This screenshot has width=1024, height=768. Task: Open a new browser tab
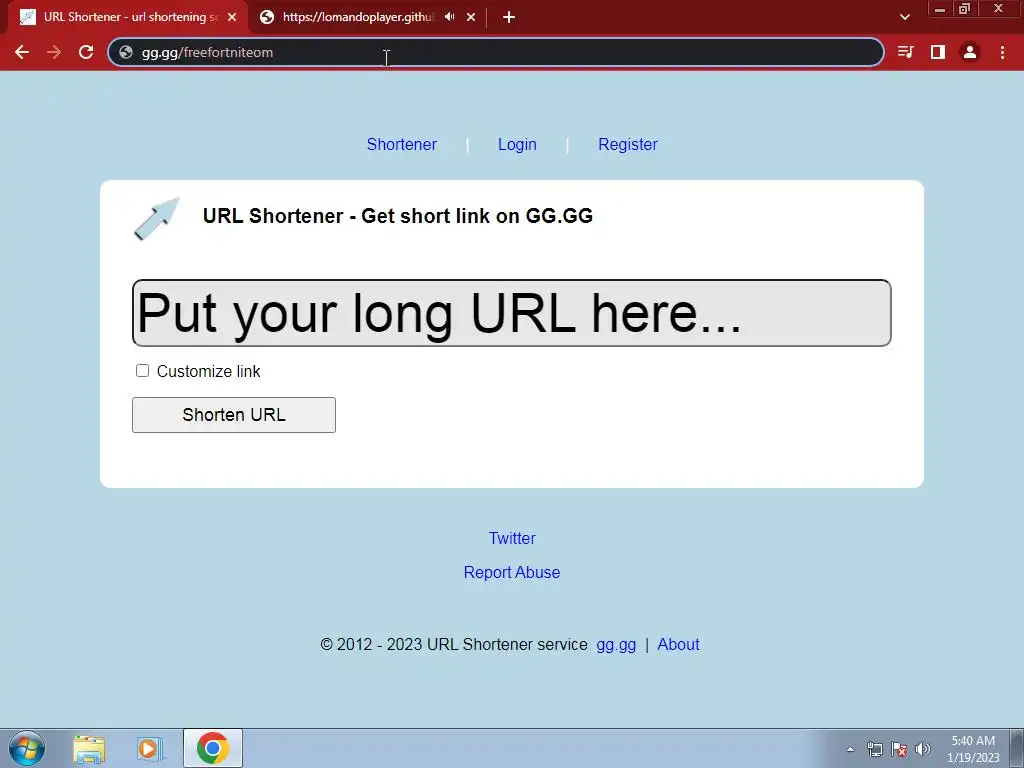pos(509,17)
